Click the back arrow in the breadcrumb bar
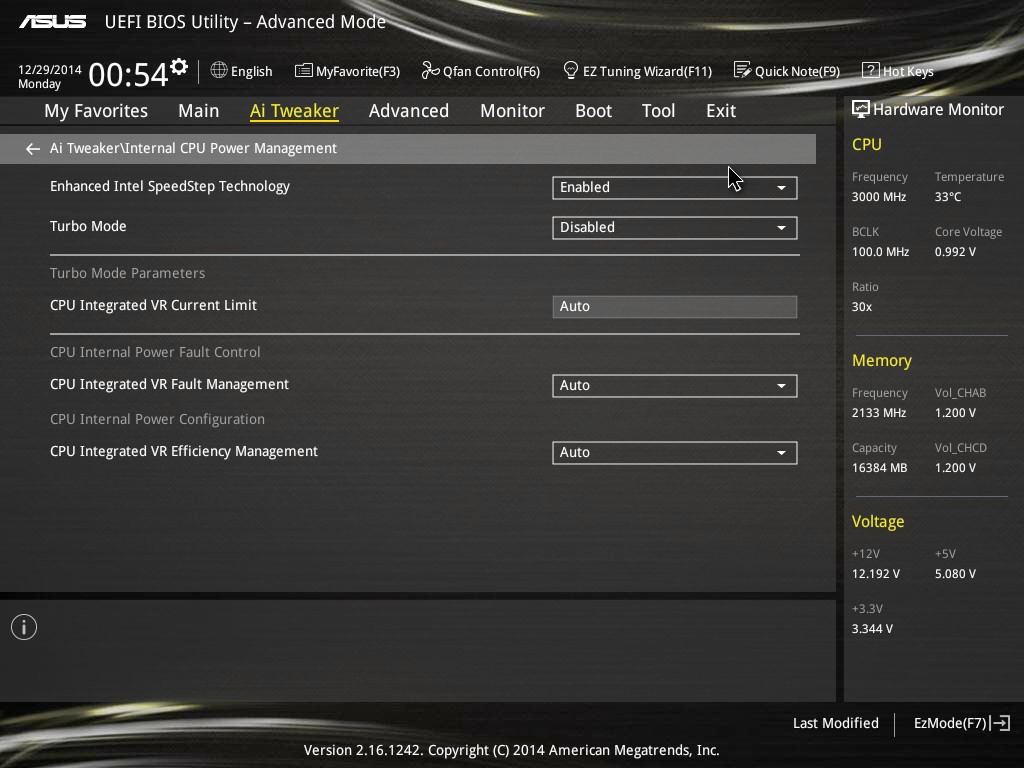Image resolution: width=1024 pixels, height=768 pixels. tap(33, 149)
